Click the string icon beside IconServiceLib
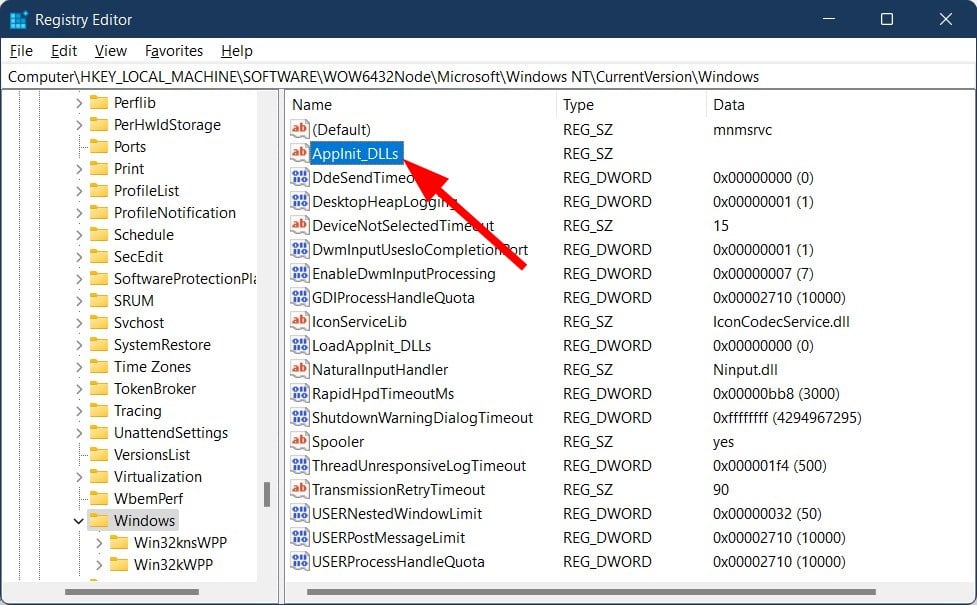The height and width of the screenshot is (605, 977). click(x=300, y=321)
